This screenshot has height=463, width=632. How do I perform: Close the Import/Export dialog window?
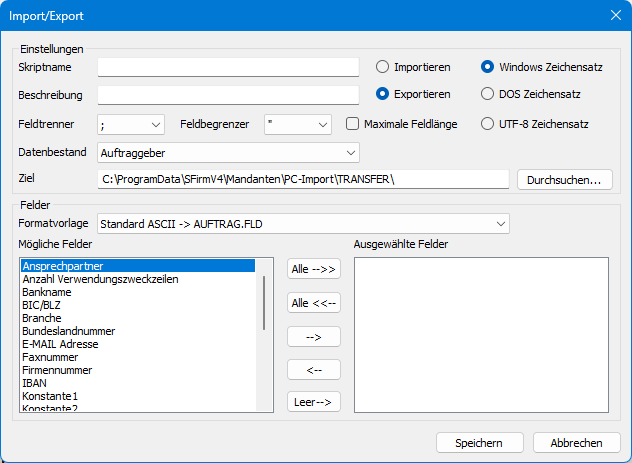pos(614,15)
